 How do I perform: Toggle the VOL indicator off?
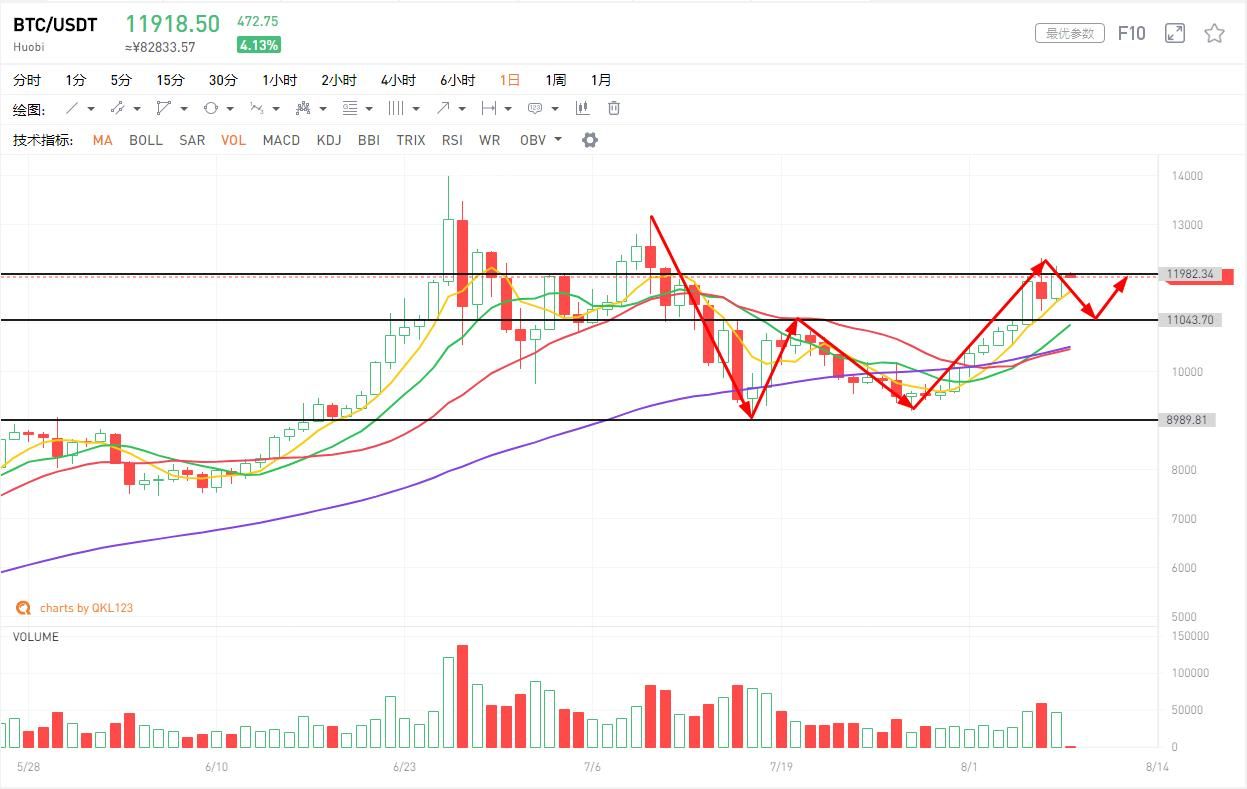point(233,140)
